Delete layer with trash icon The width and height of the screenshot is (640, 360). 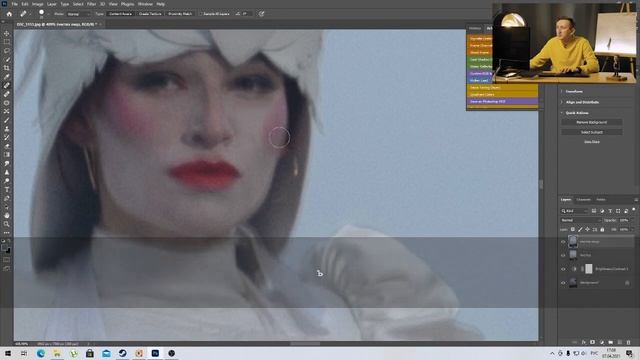click(629, 342)
